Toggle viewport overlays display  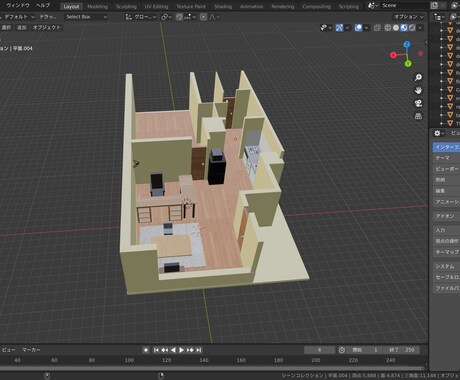click(358, 28)
